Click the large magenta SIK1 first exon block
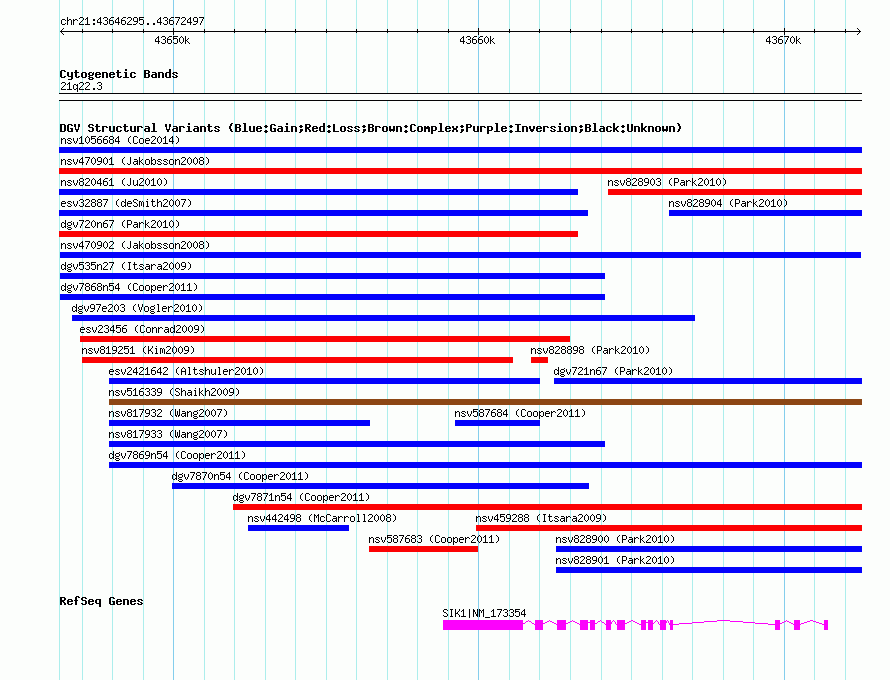Viewport: 890px width, 680px height. pyautogui.click(x=483, y=625)
